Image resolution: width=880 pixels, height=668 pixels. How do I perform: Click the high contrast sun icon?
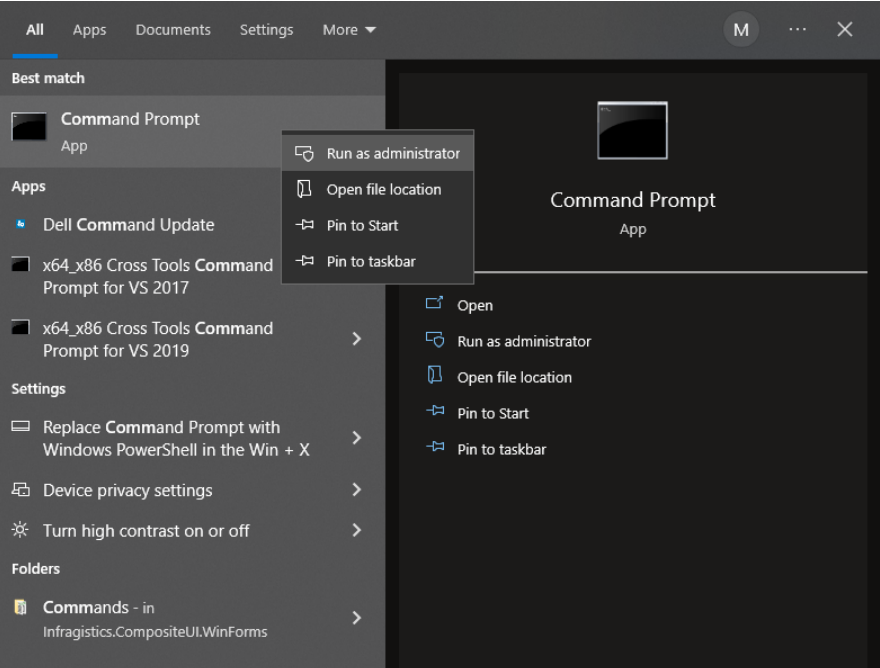[20, 530]
